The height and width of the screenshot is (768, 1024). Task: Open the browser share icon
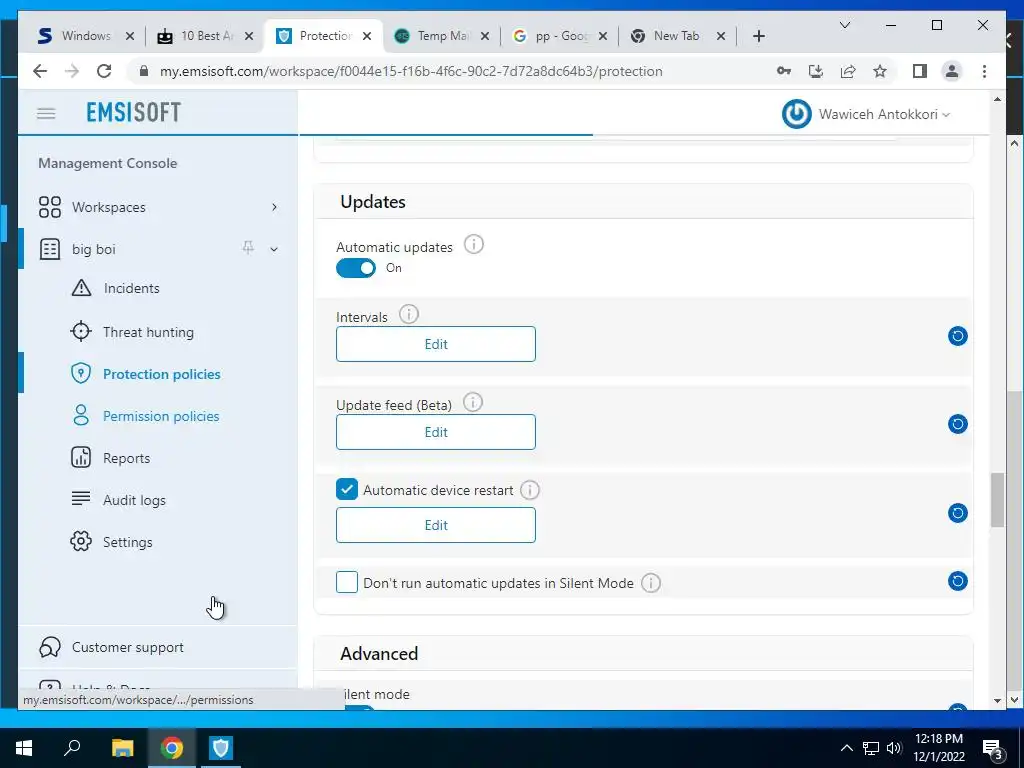pos(848,71)
